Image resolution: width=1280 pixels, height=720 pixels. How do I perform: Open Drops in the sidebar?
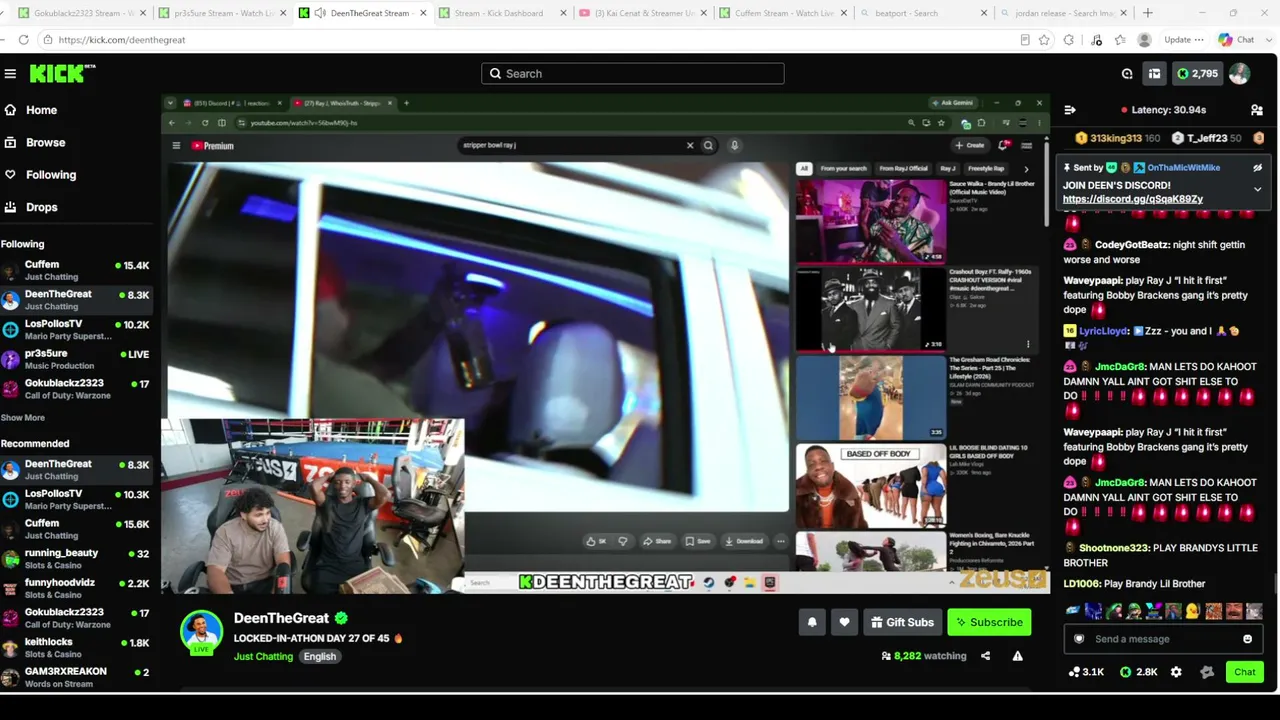(x=41, y=207)
